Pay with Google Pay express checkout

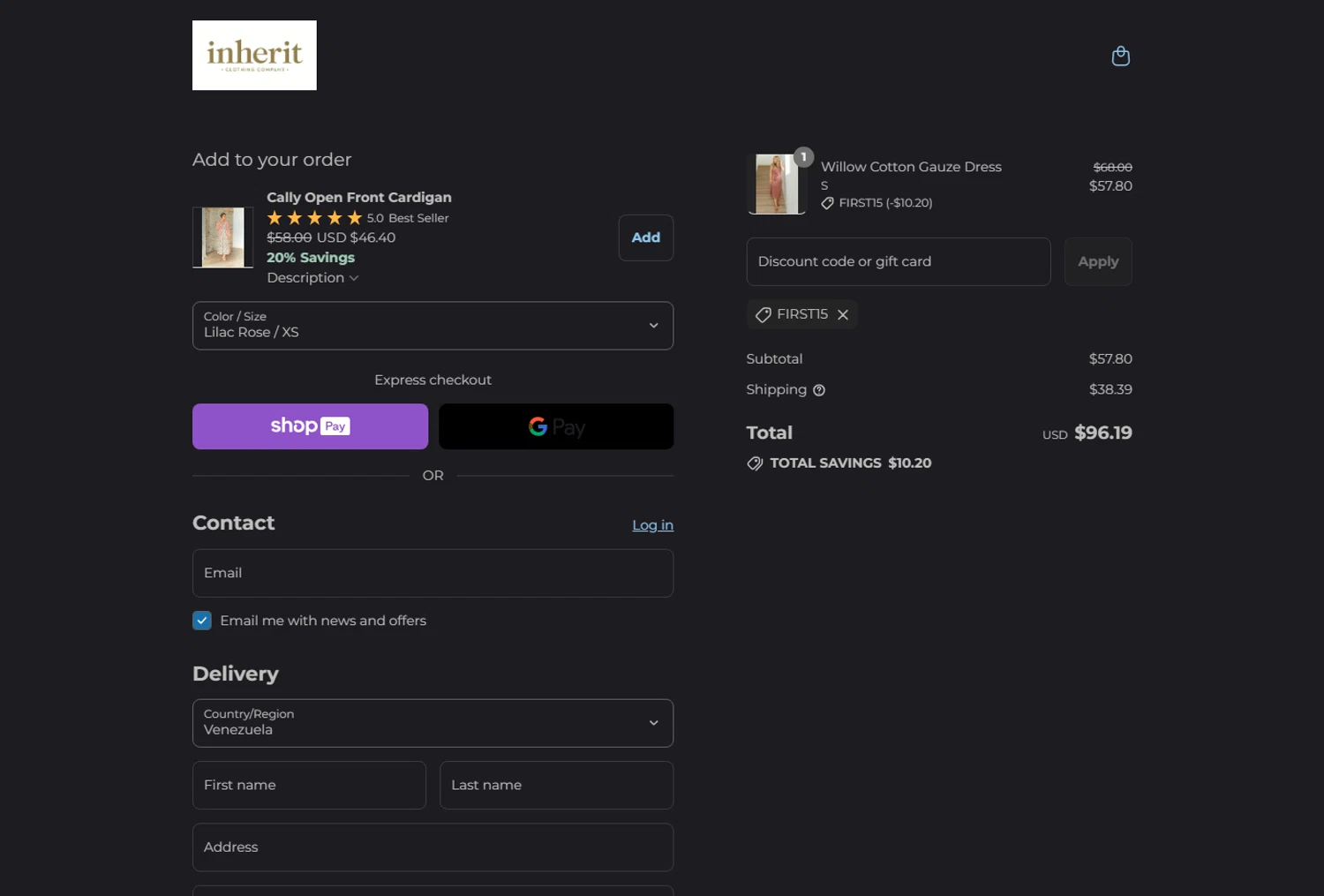point(556,426)
